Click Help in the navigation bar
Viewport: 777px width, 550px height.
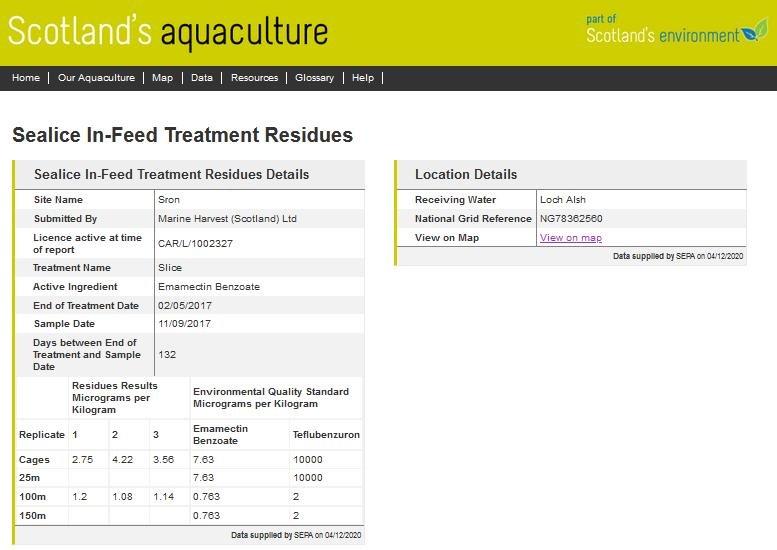(x=363, y=78)
